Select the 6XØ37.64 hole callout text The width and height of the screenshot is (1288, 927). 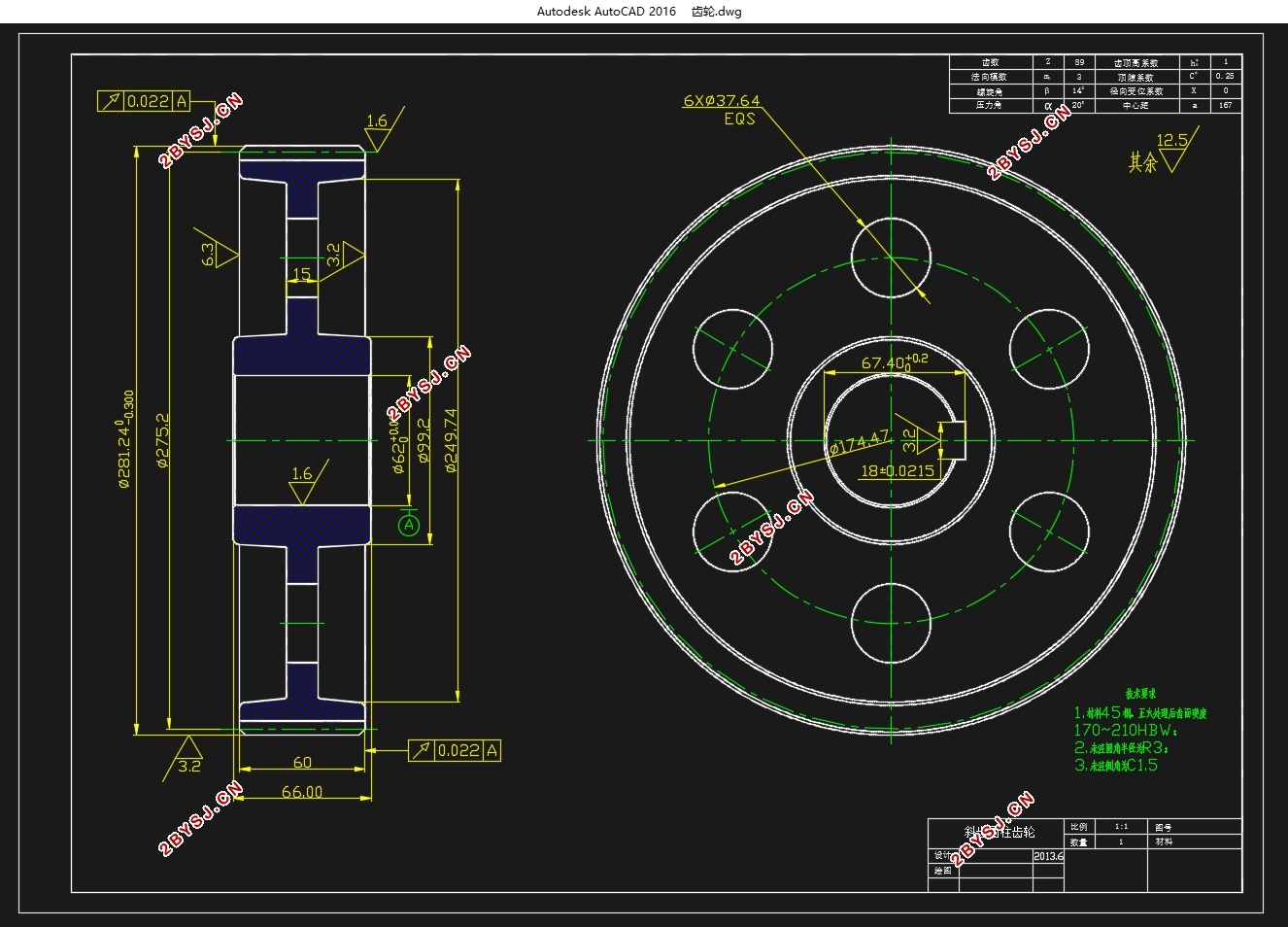point(722,101)
